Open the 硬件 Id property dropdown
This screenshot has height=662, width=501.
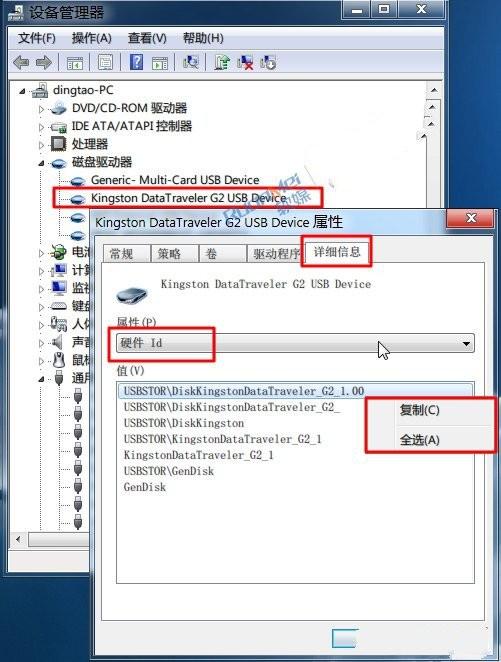[x=295, y=343]
